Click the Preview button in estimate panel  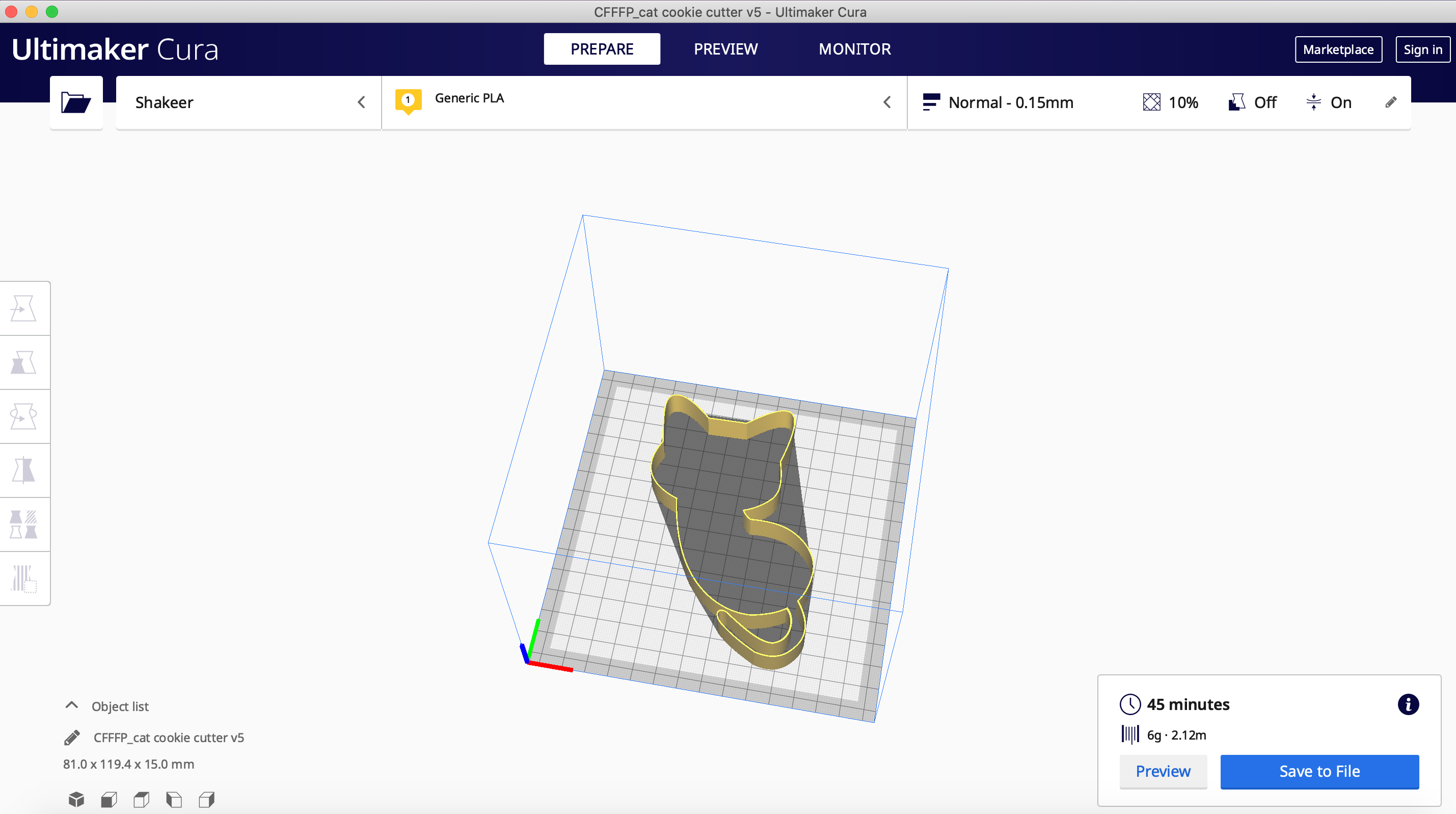1163,772
